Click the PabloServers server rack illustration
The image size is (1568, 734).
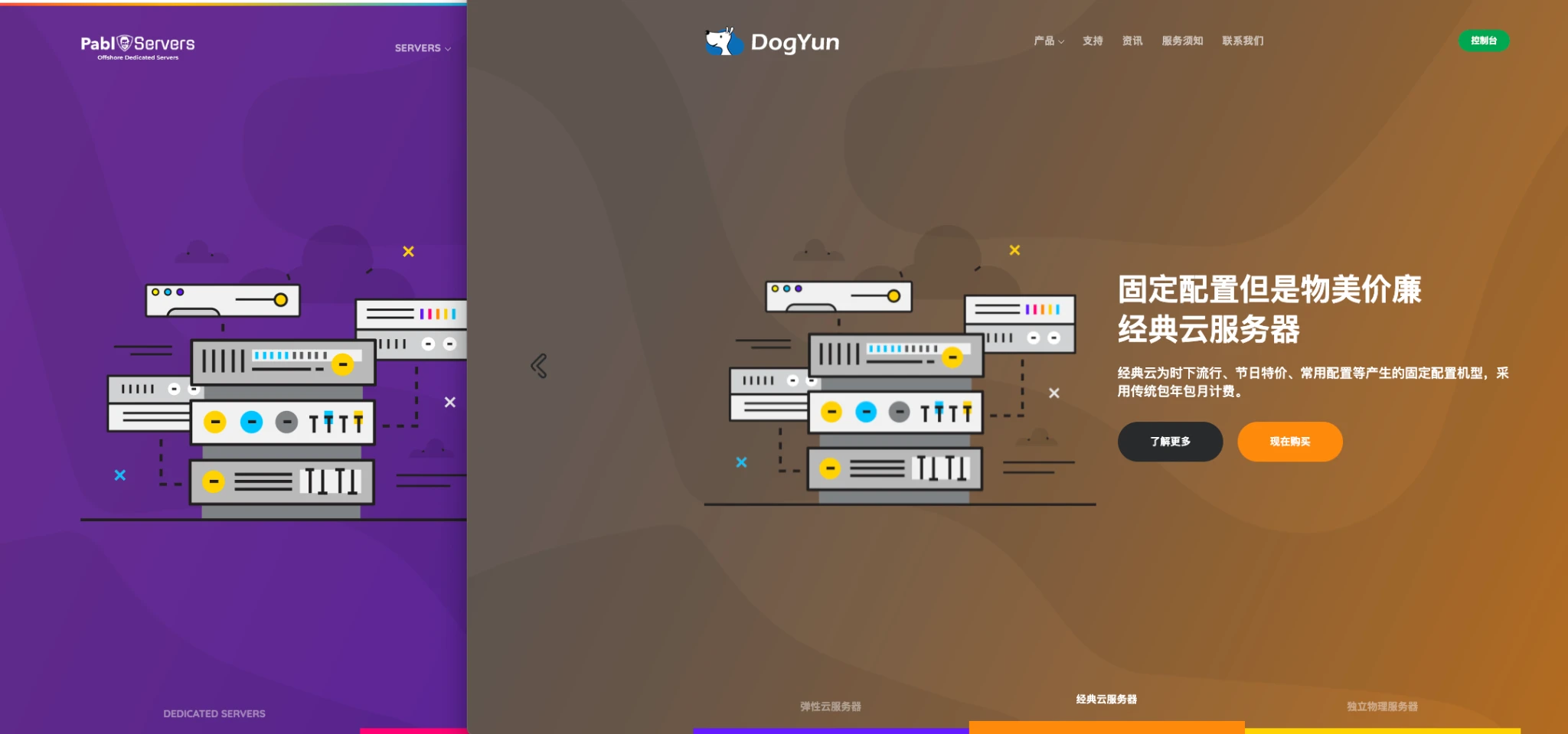283,398
